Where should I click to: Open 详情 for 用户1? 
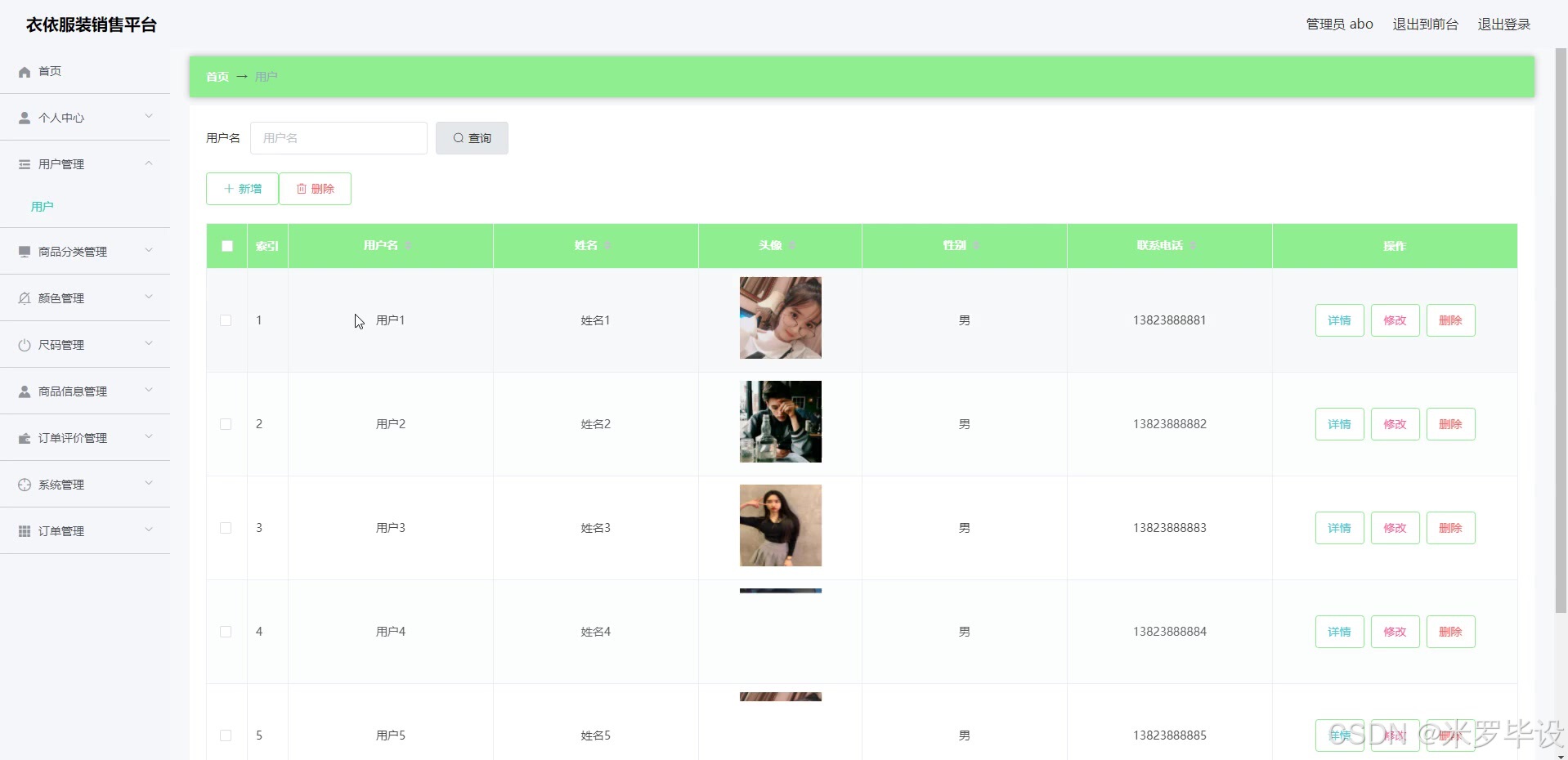point(1339,320)
